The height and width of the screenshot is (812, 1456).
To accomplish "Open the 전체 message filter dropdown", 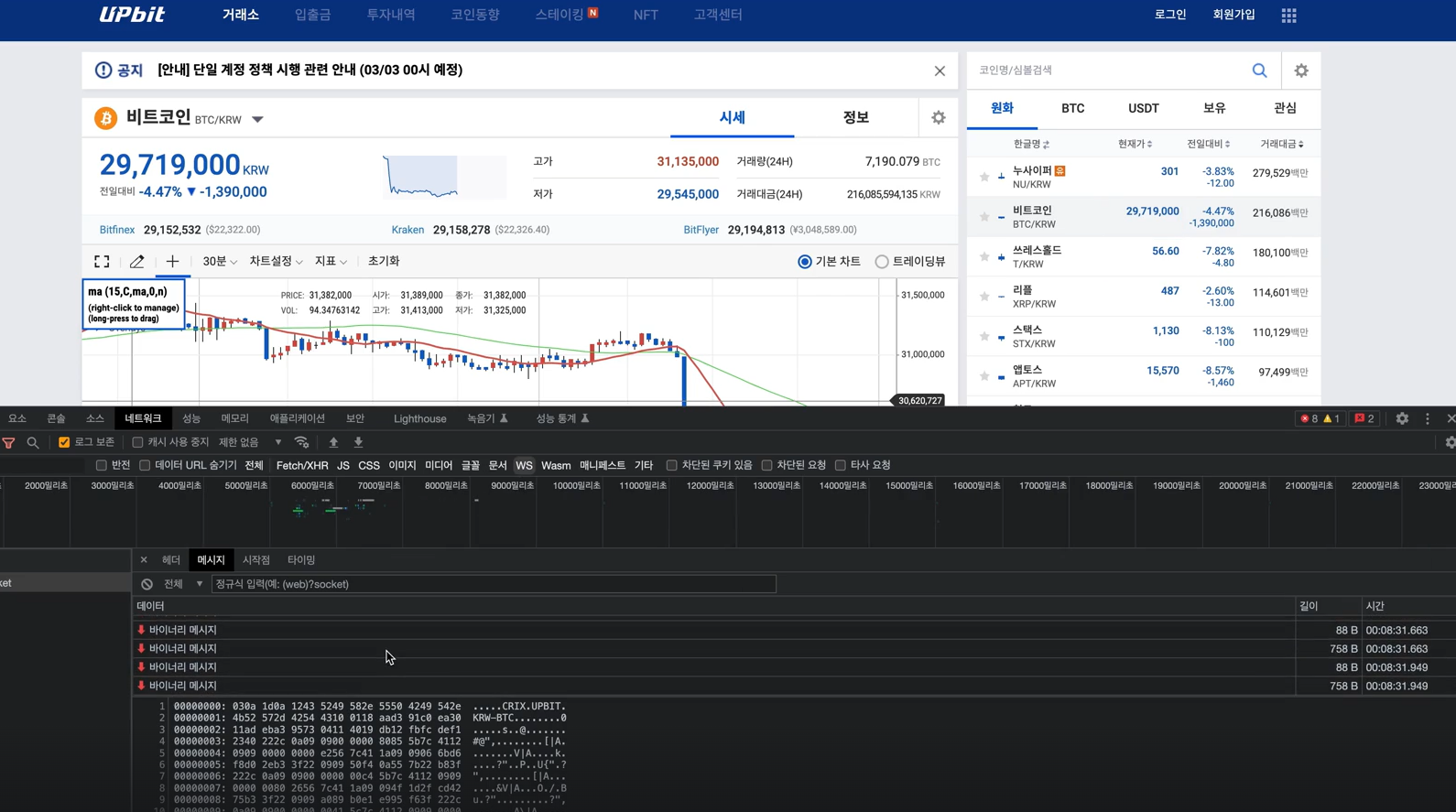I will (183, 584).
